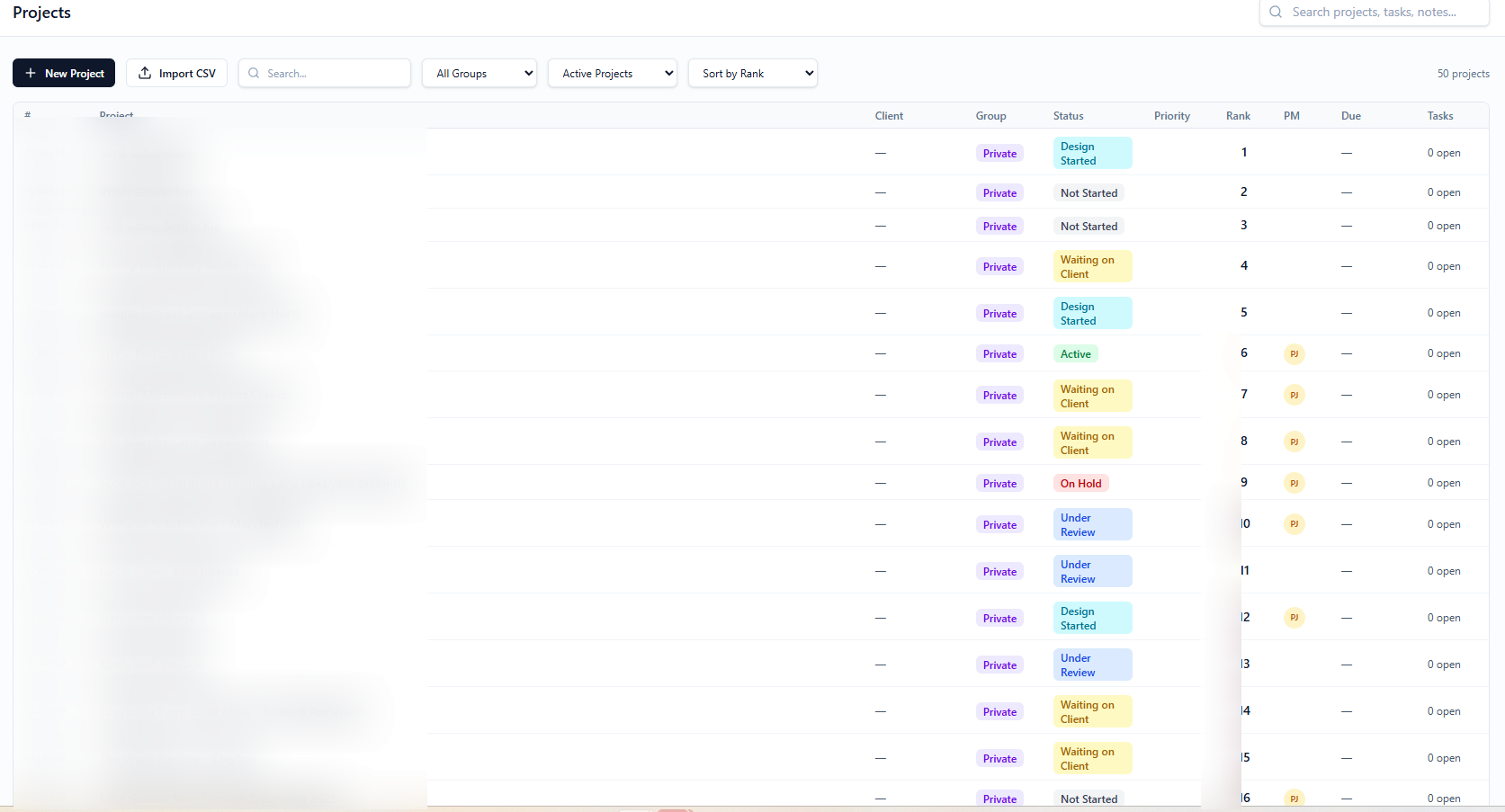Click the search icon in the top-right search bar

coord(1275,12)
